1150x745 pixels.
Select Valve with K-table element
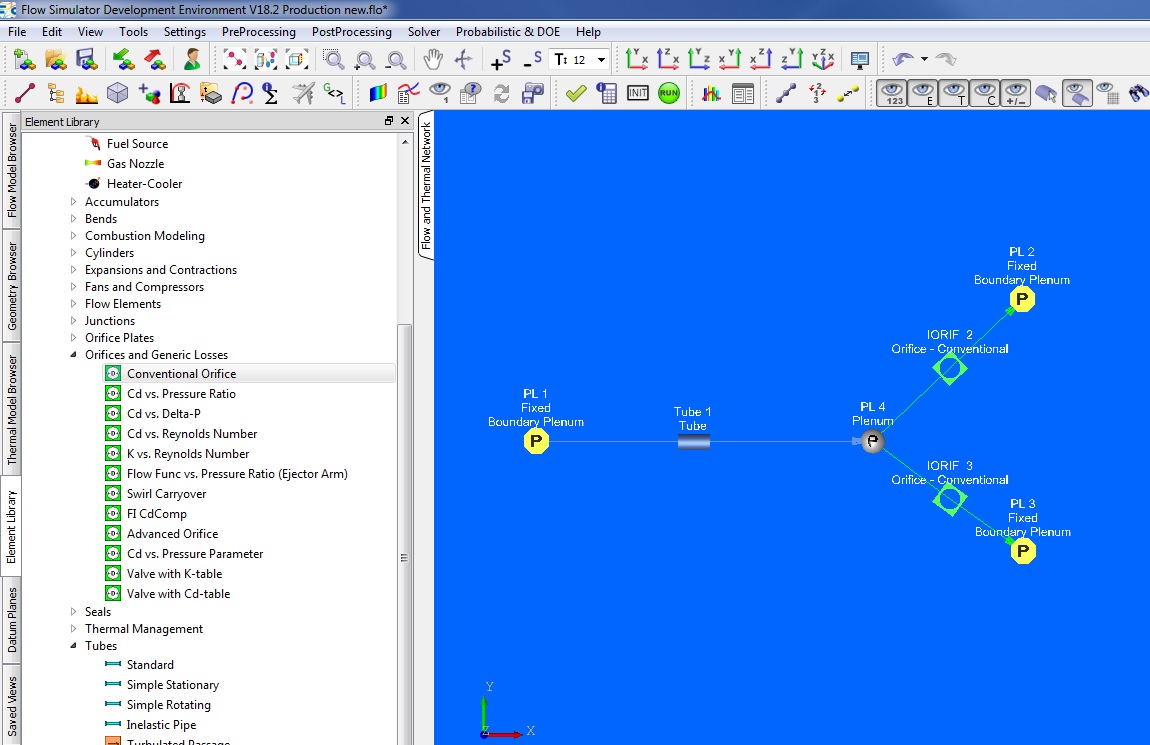coord(174,574)
